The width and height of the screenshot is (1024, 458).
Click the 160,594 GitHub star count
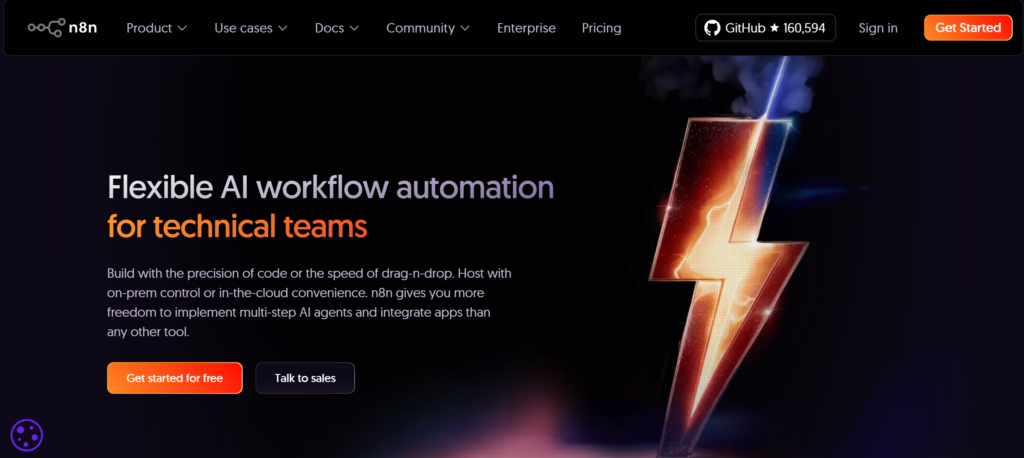[x=804, y=28]
